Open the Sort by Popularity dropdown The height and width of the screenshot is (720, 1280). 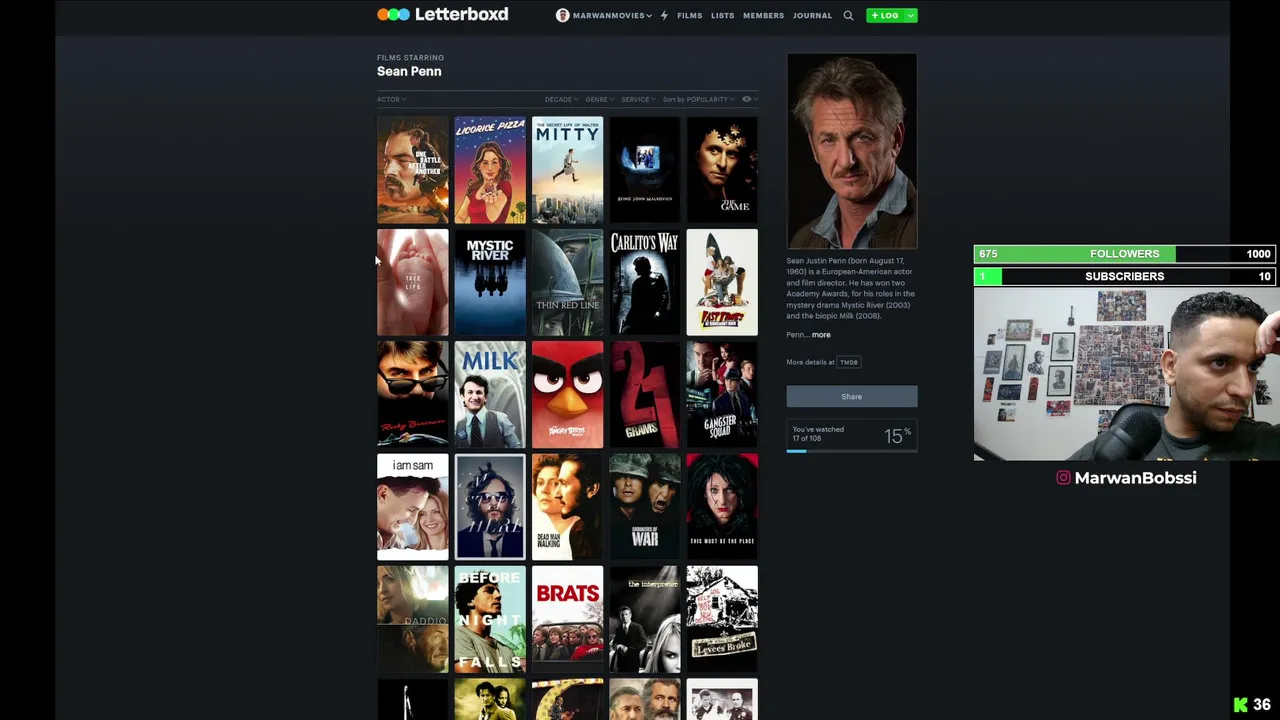click(698, 99)
